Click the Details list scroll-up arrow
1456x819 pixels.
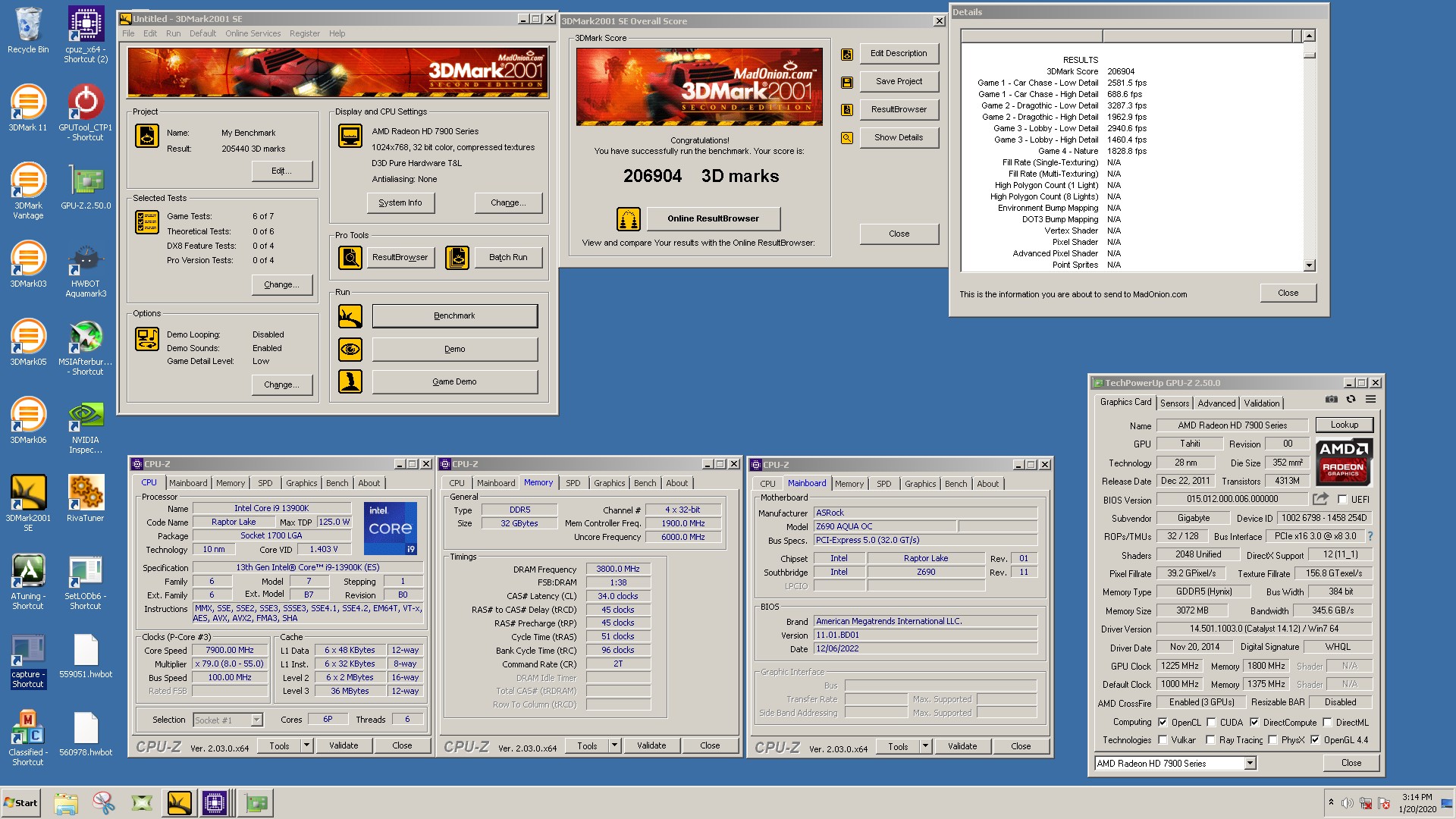(x=1309, y=36)
